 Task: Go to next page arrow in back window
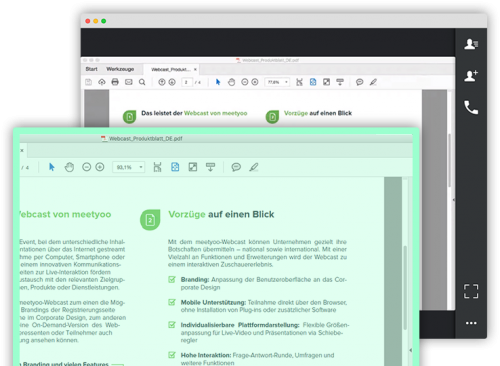coord(172,82)
